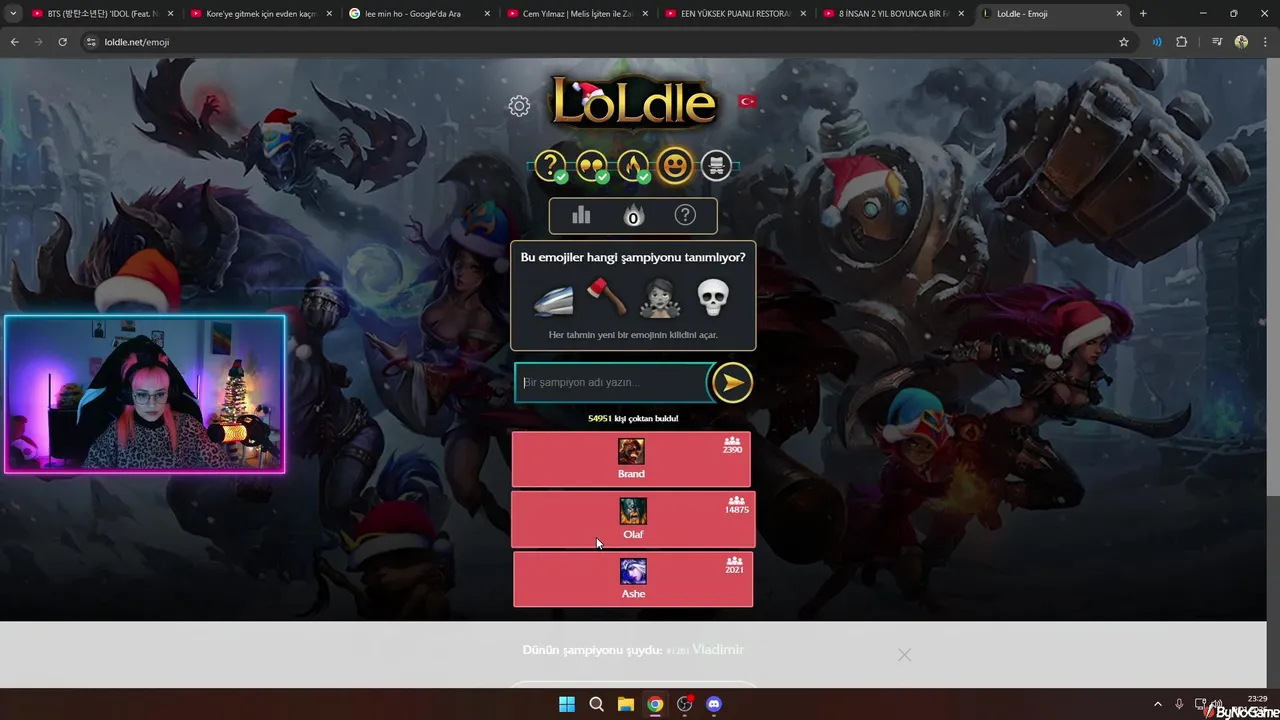This screenshot has width=1280, height=720.
Task: Focus the champion name input field
Action: click(611, 382)
